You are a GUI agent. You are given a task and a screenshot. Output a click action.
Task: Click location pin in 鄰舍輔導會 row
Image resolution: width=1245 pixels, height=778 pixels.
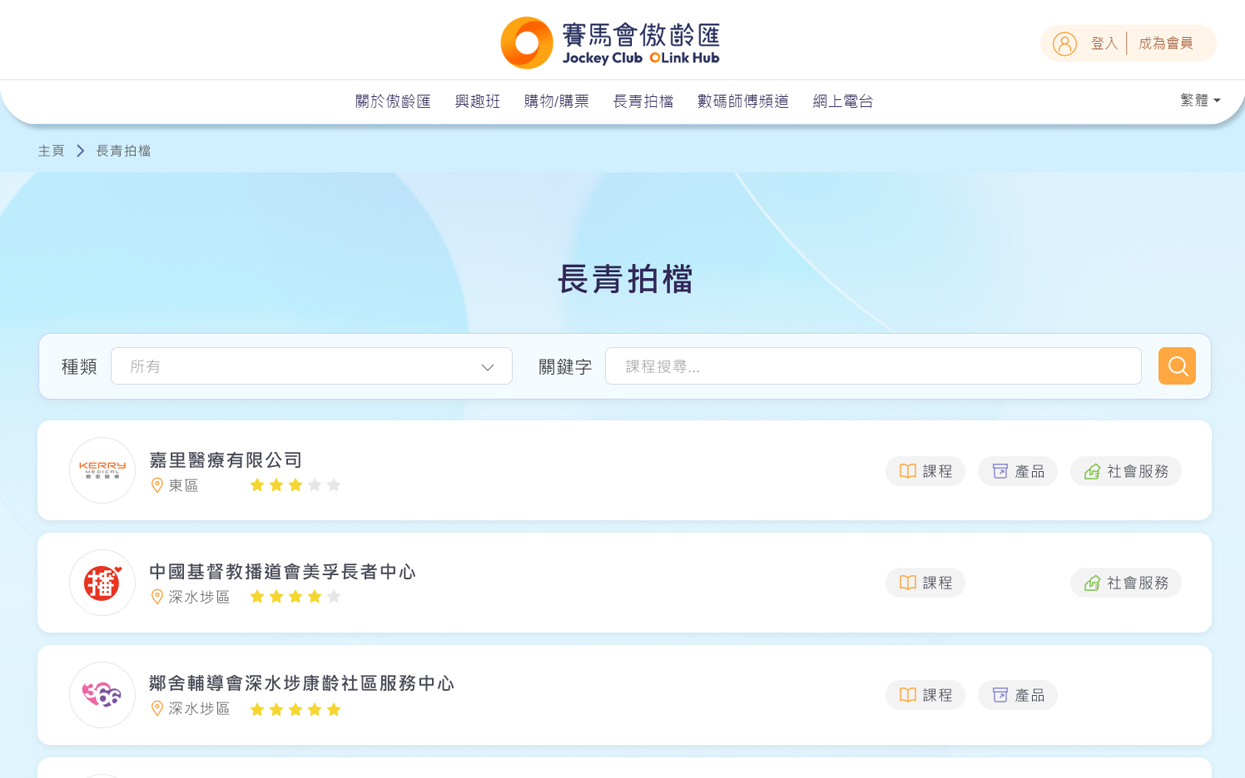point(157,708)
